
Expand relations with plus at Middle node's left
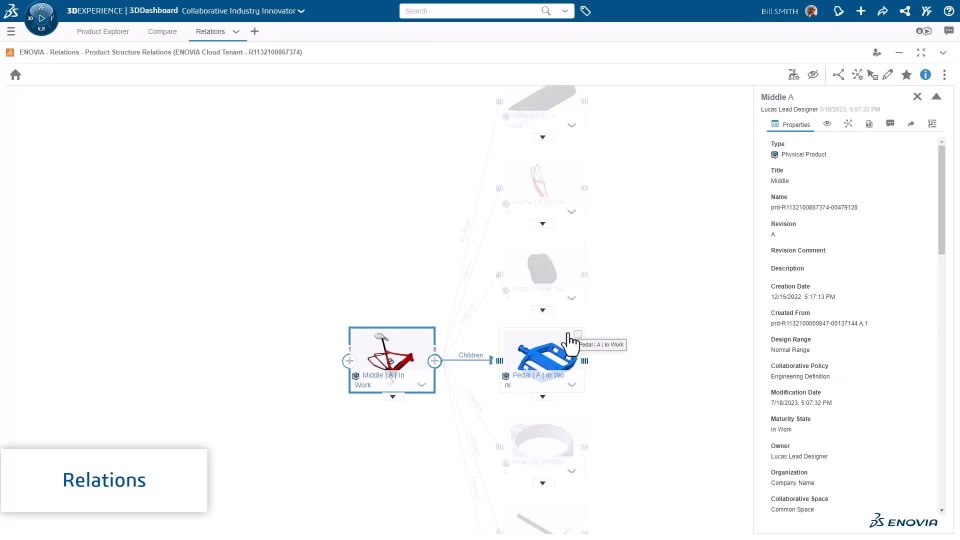point(349,361)
